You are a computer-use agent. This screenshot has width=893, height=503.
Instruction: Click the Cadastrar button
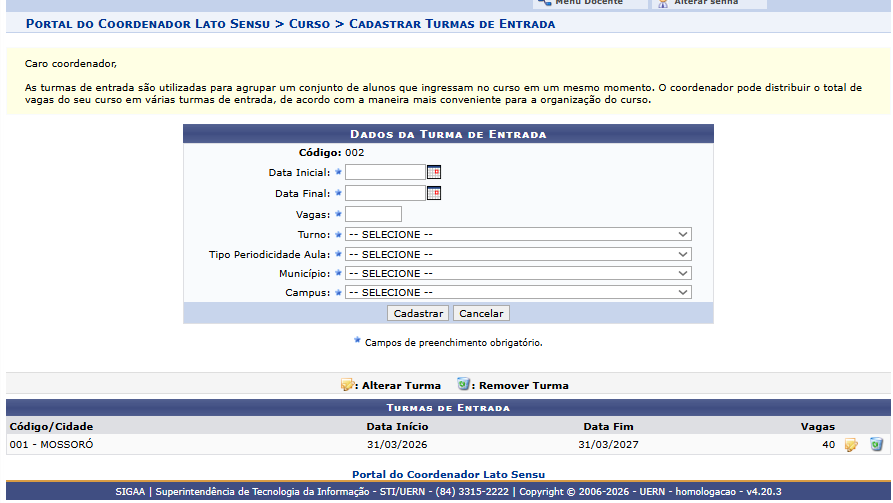(418, 313)
